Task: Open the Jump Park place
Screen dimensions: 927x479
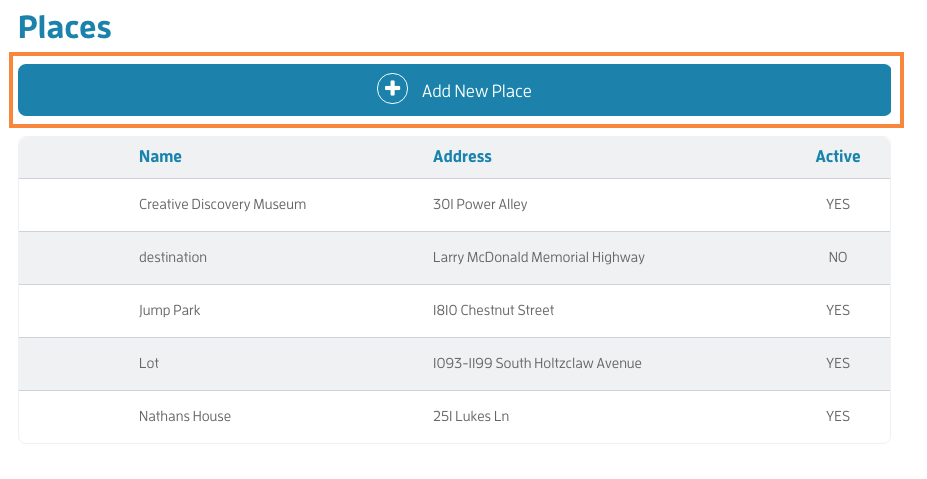Action: point(170,310)
